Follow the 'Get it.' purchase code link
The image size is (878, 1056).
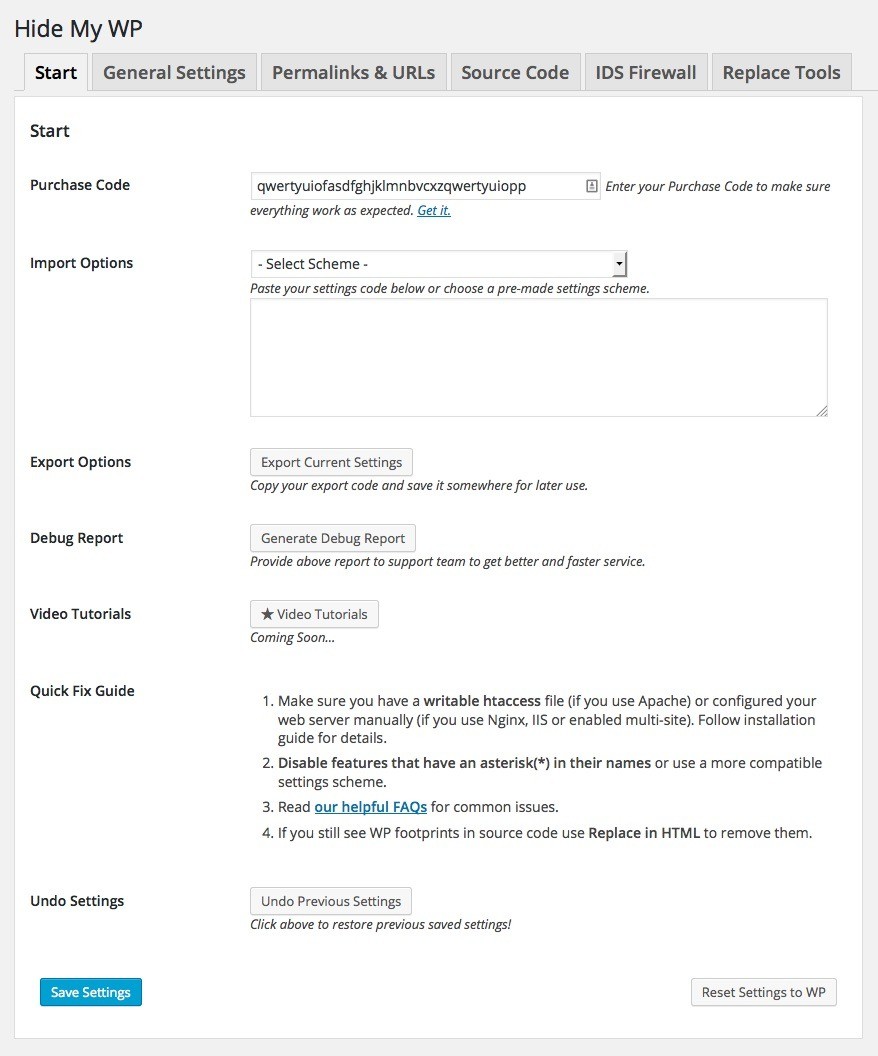[433, 211]
